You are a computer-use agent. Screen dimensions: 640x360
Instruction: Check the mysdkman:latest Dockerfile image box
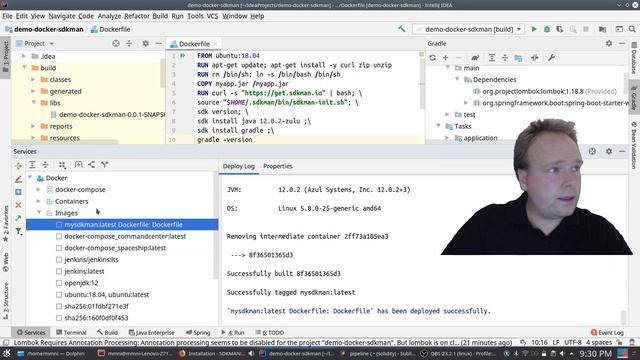[59, 224]
